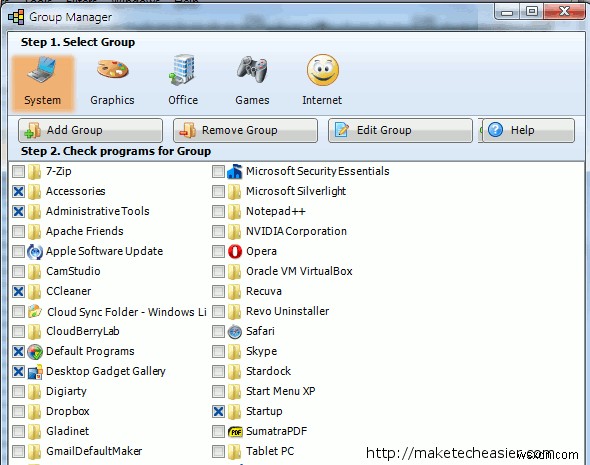Click the Apple Software Update icon
Viewport: 590px width, 465px height.
(35, 251)
